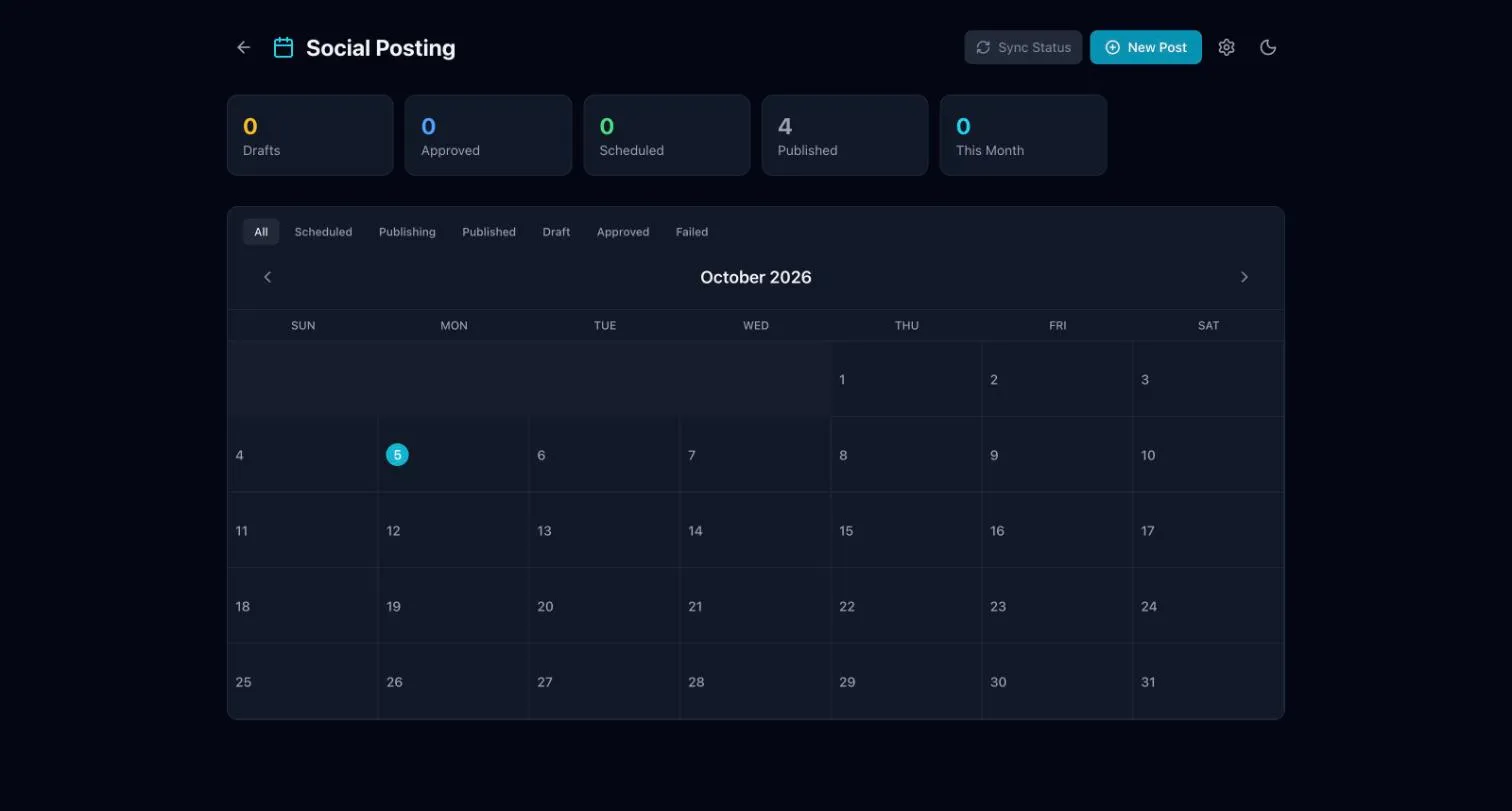Click day 29 in the calendar
This screenshot has width=1512, height=811.
tap(906, 682)
